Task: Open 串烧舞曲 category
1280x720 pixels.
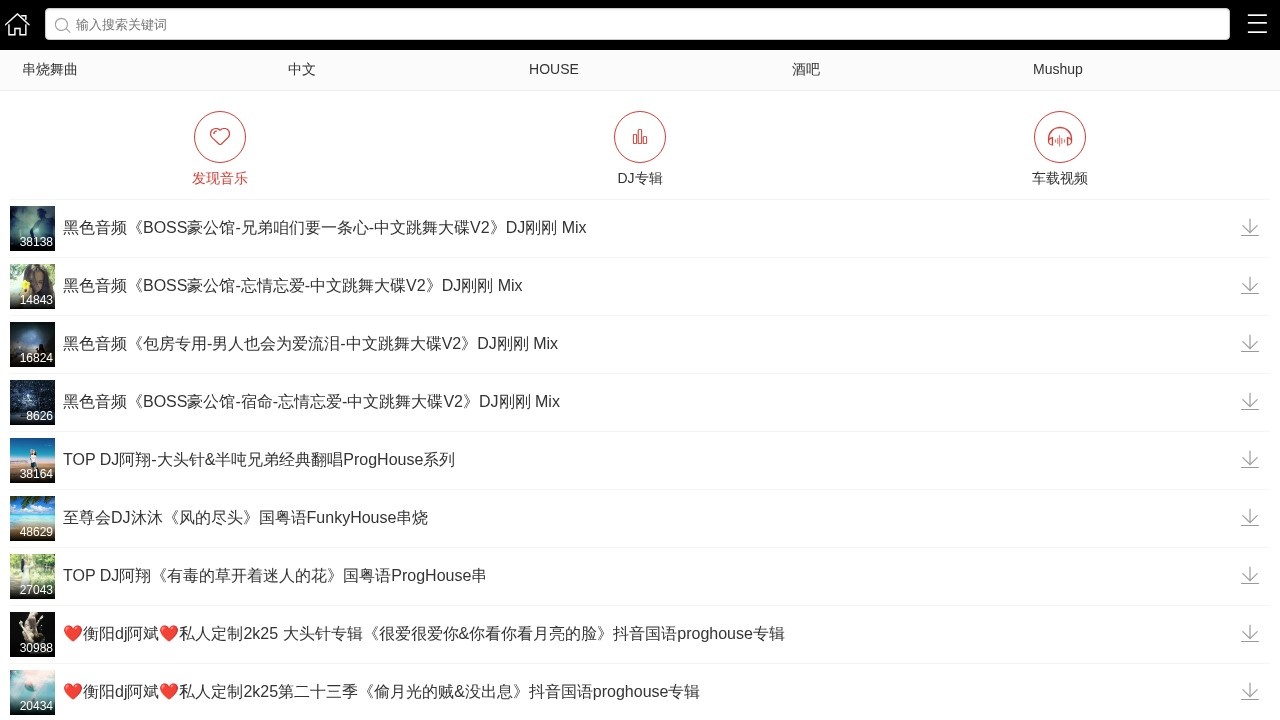Action: tap(49, 69)
